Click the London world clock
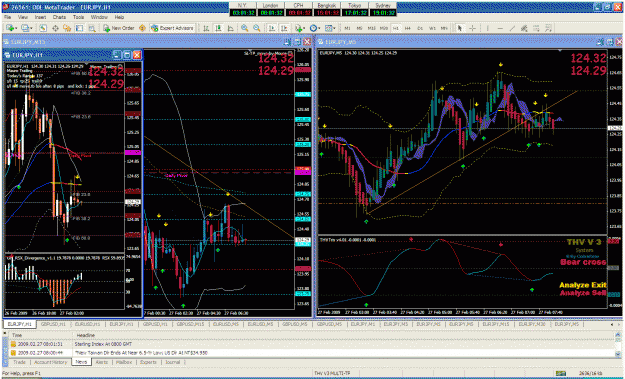This screenshot has height=379, width=625. pos(271,9)
